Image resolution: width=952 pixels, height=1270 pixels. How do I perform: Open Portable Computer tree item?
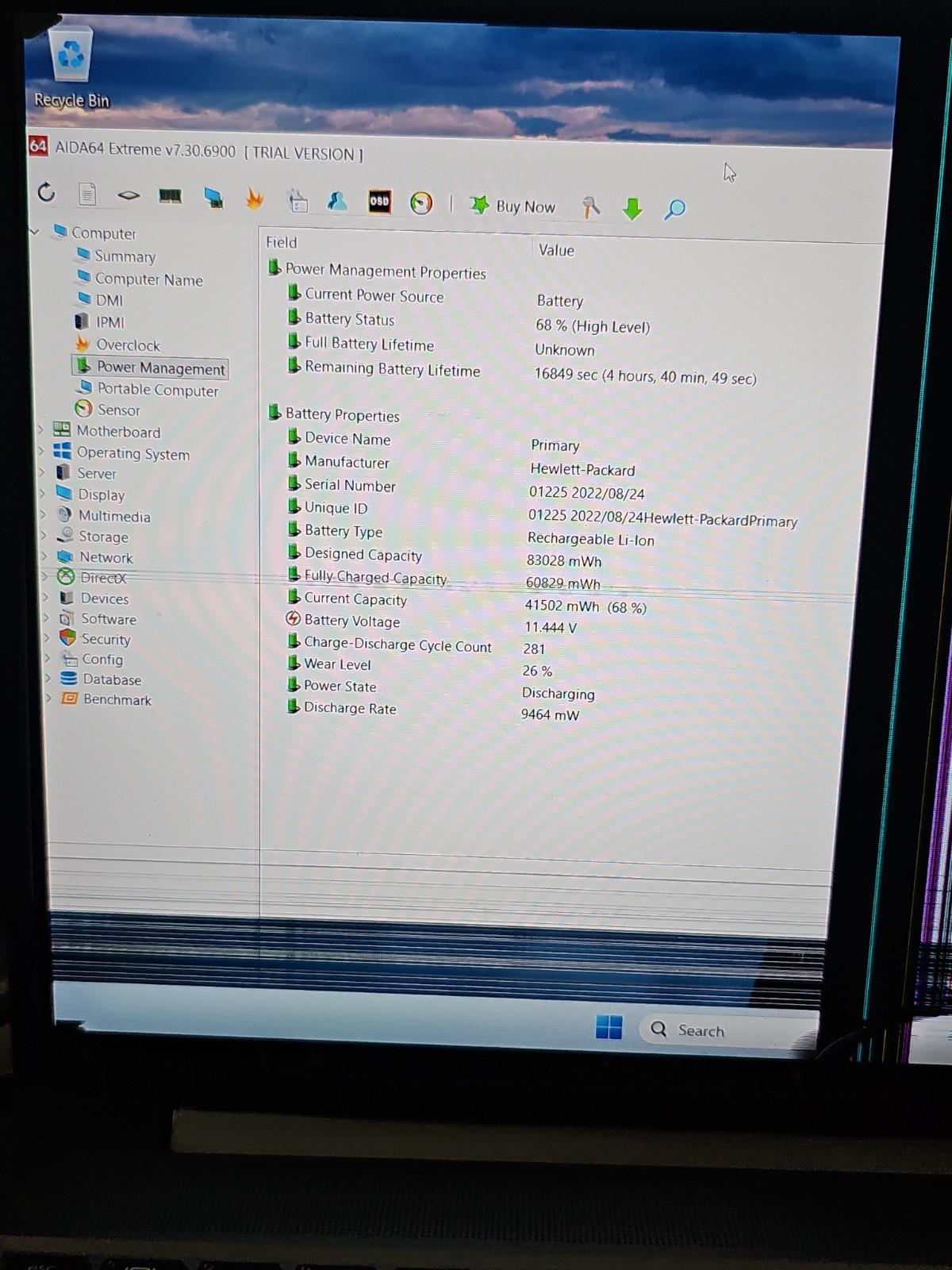click(157, 390)
